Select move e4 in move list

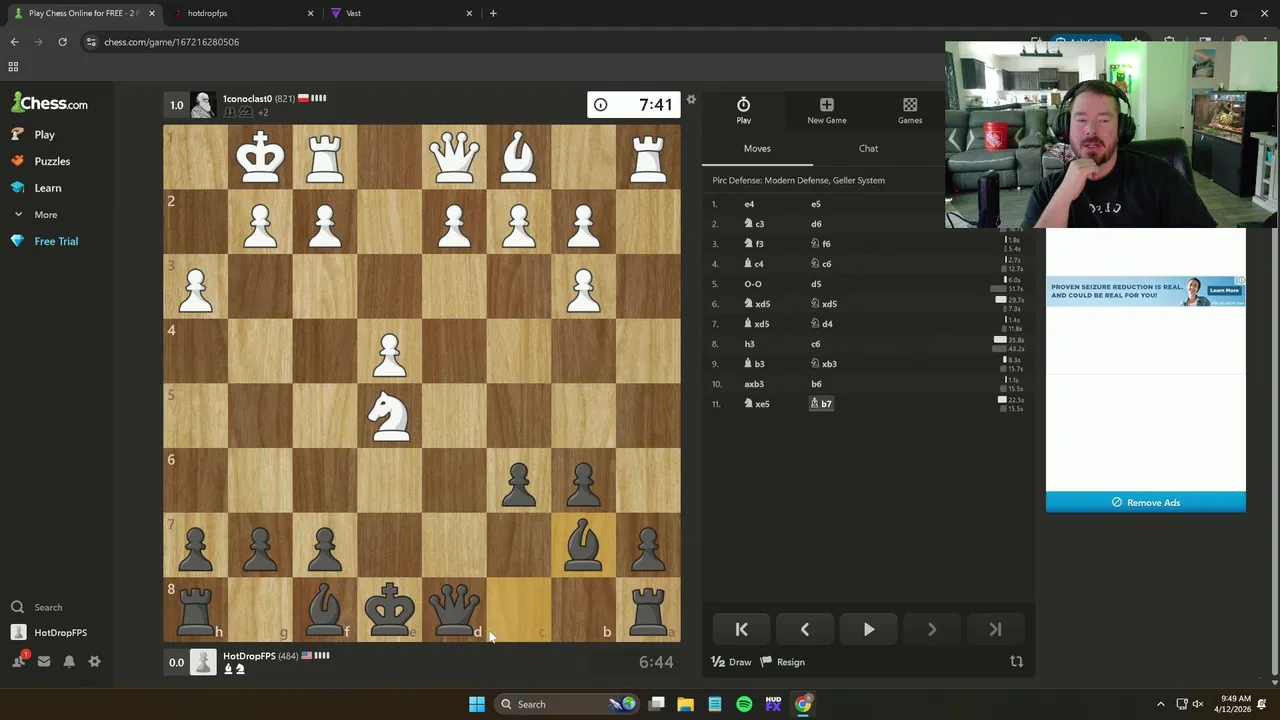coord(749,204)
